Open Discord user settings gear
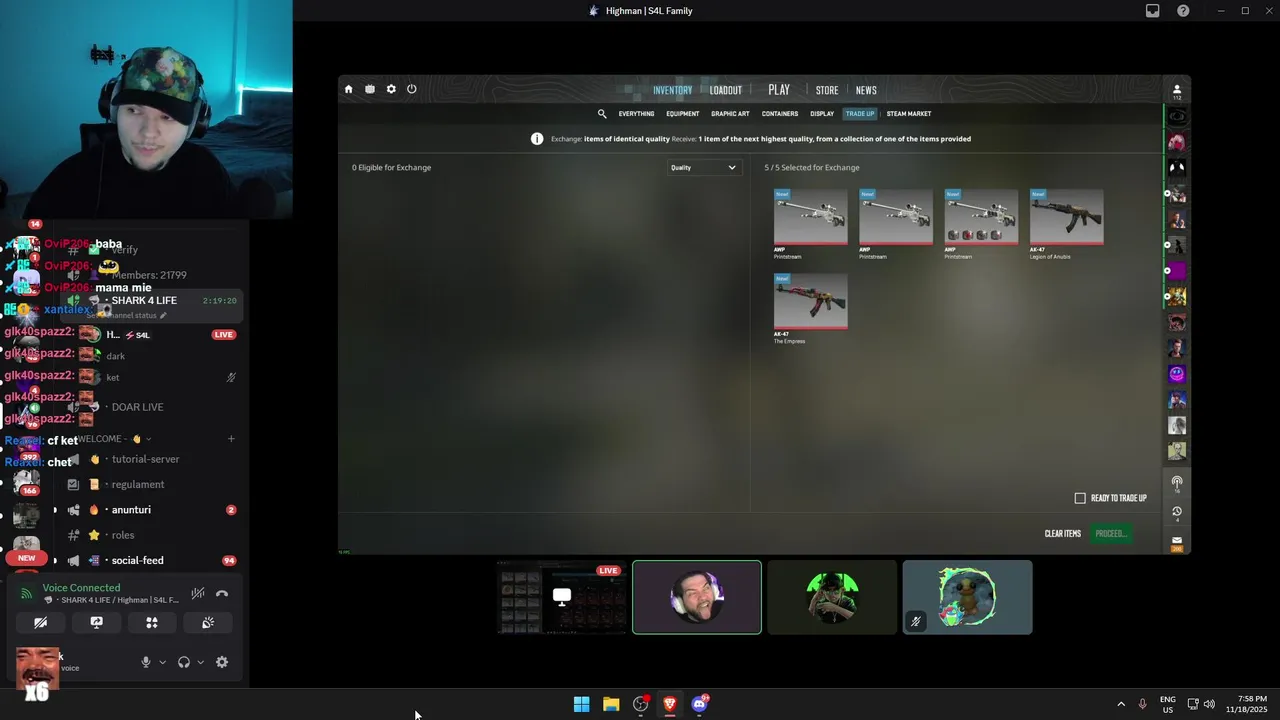 (x=222, y=662)
